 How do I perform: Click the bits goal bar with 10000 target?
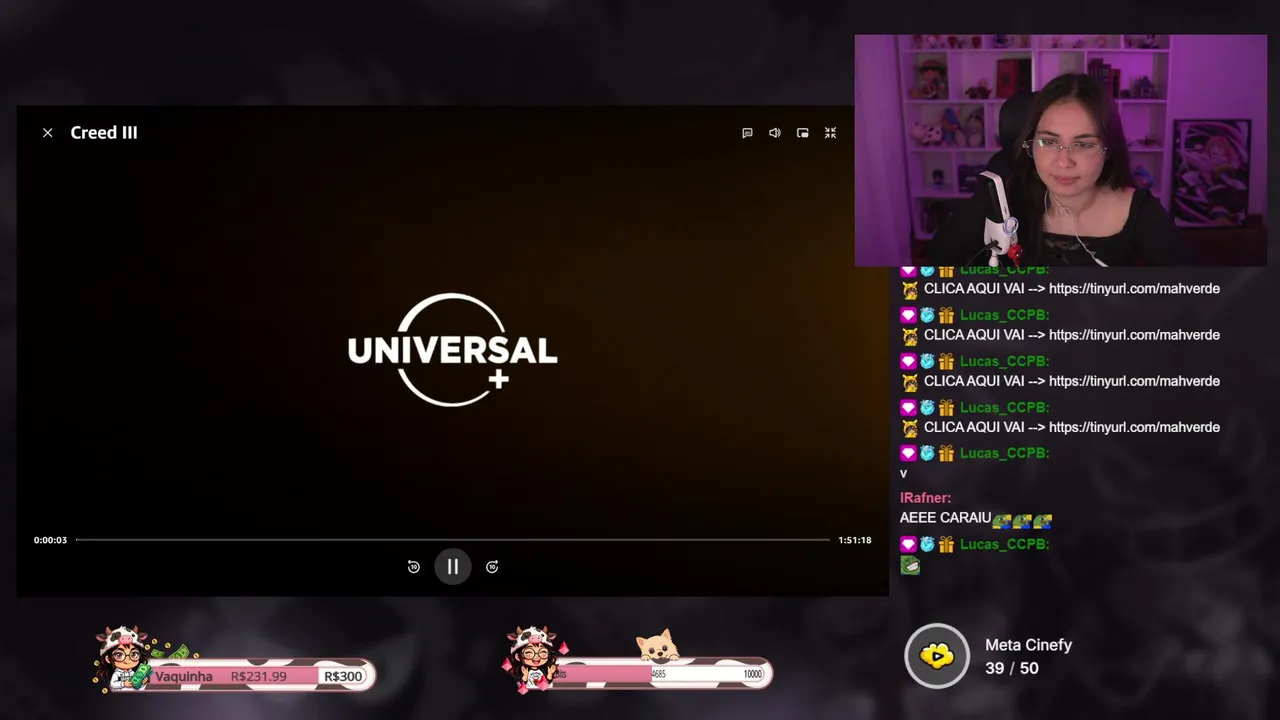click(x=660, y=674)
